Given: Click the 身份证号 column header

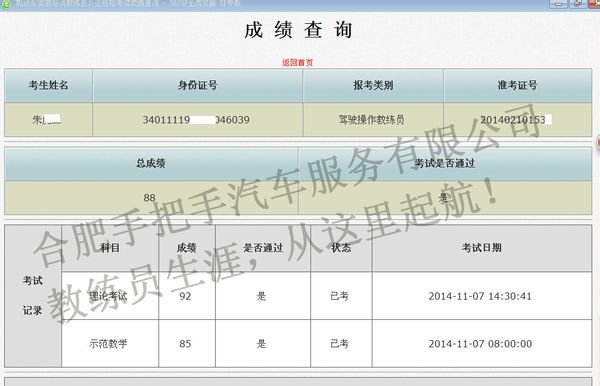Looking at the screenshot, I should click(197, 85).
